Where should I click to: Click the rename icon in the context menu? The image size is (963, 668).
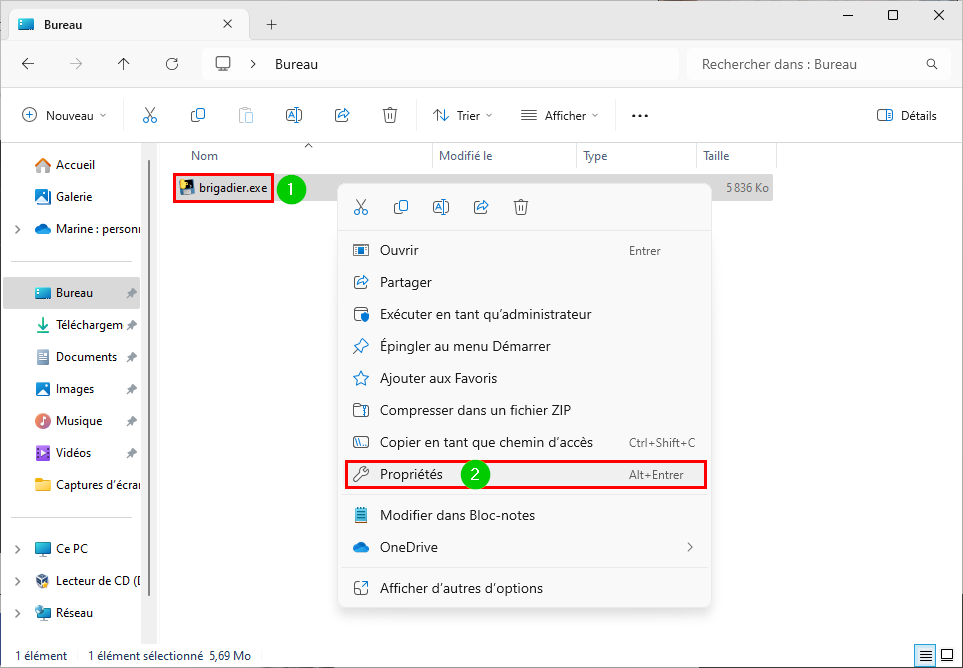click(x=441, y=208)
